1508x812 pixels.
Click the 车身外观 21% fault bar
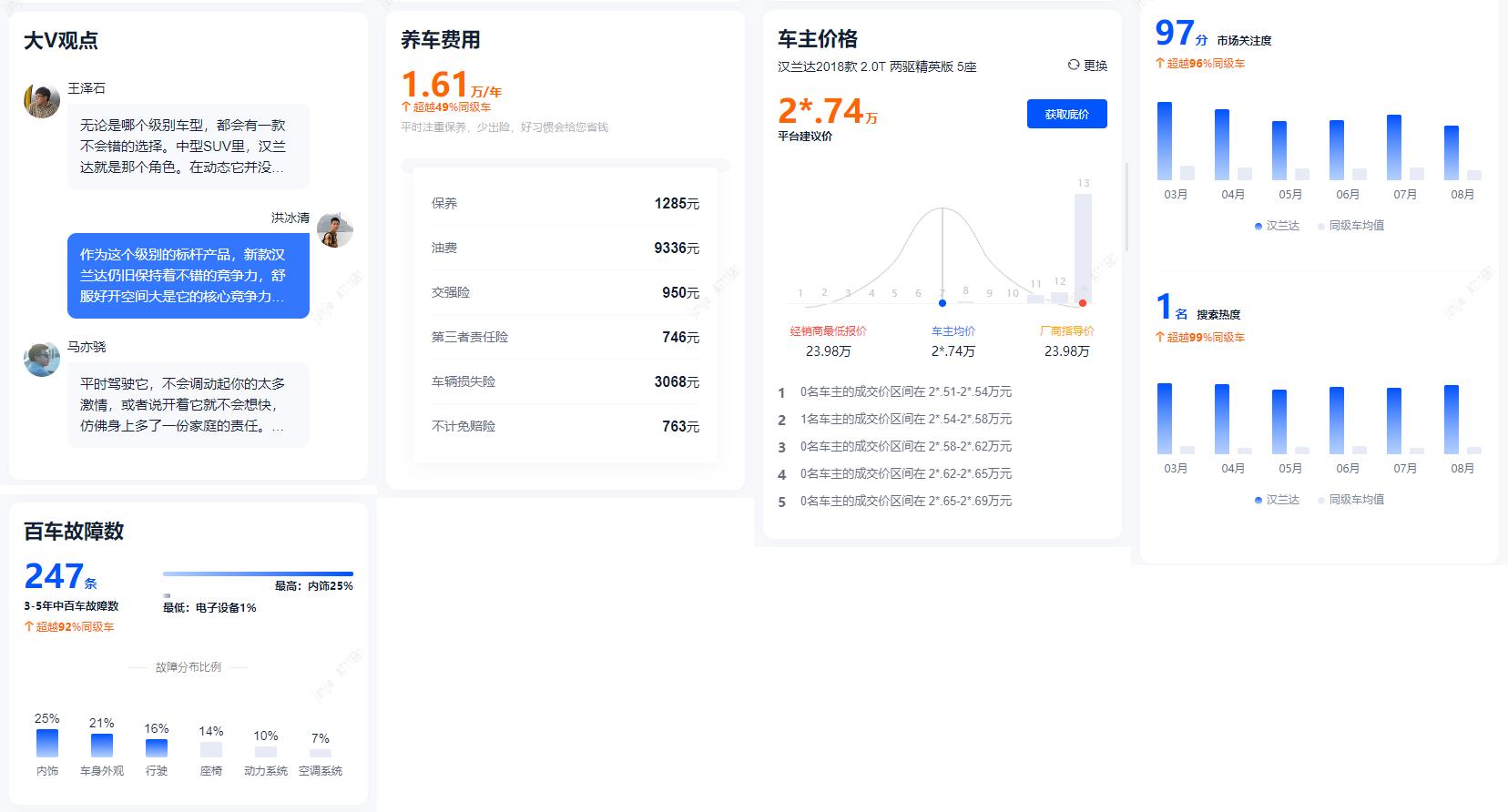pos(102,746)
